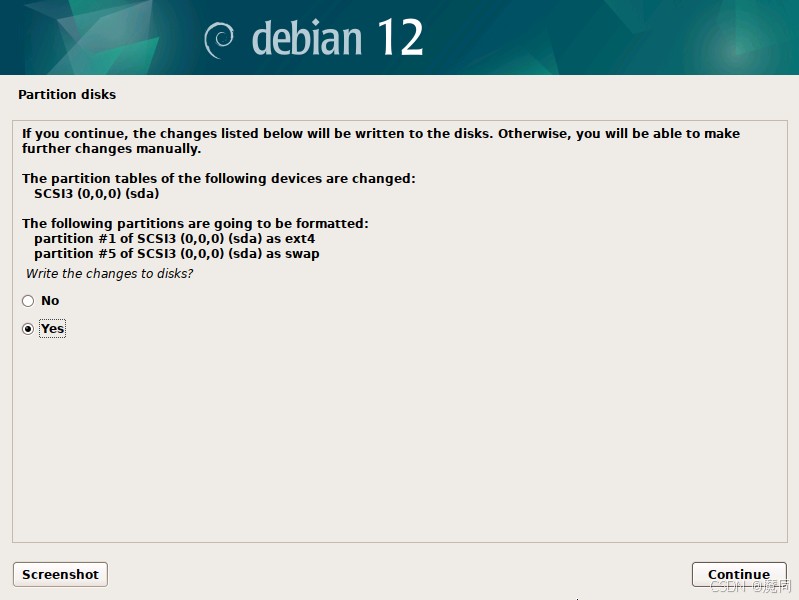The height and width of the screenshot is (600, 799).
Task: Click the Partition disks heading
Action: 67,94
